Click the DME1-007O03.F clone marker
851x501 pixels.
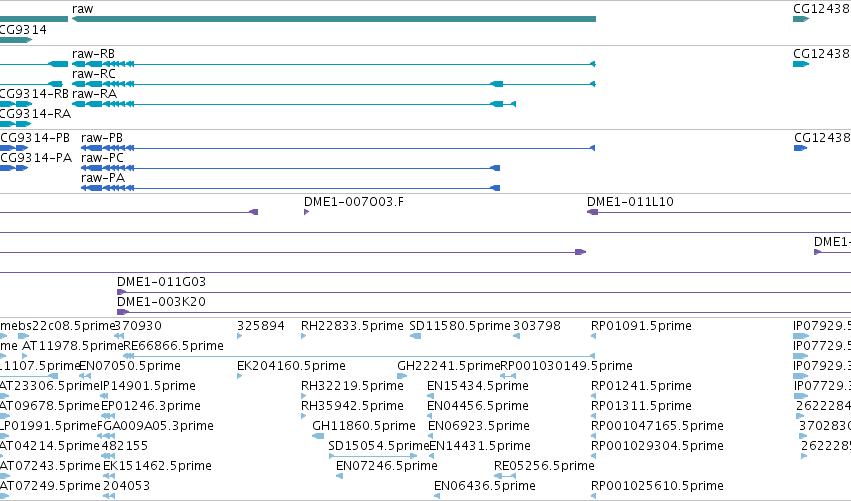(307, 212)
